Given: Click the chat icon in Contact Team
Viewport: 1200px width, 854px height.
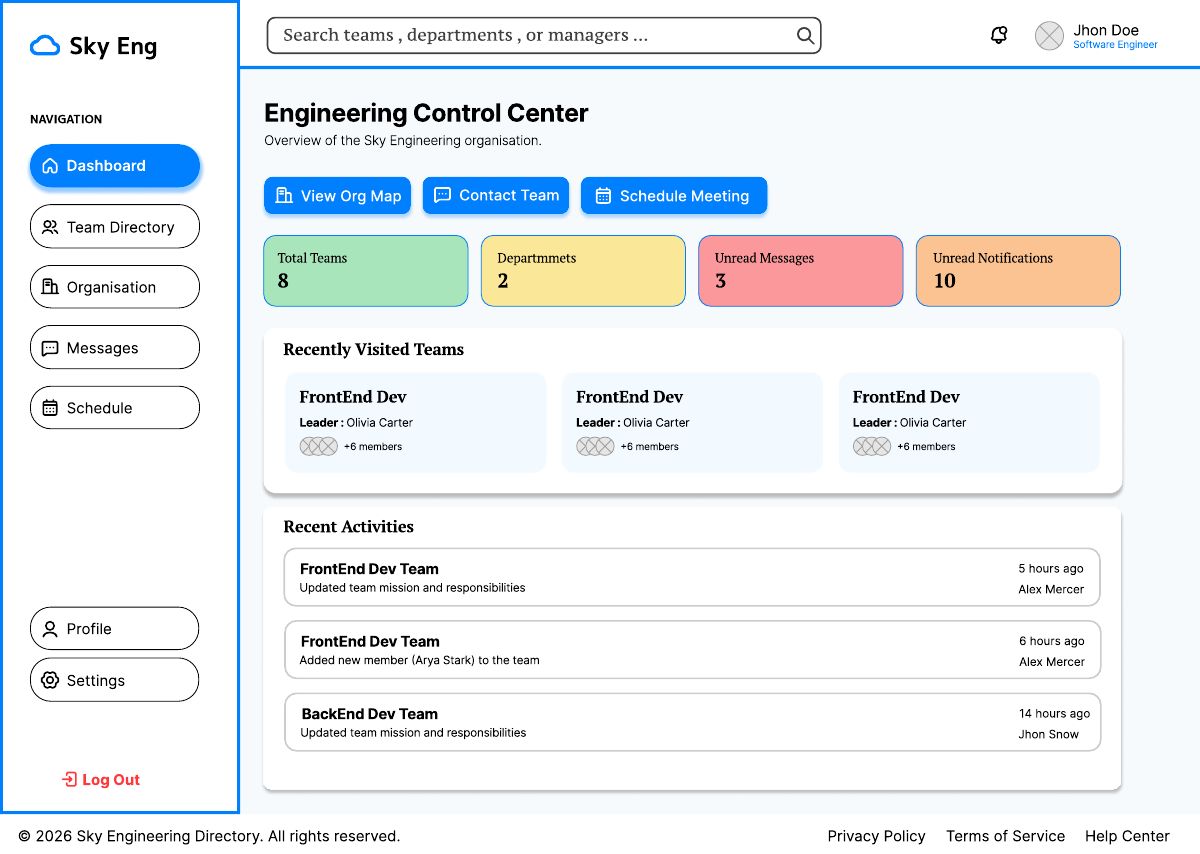Looking at the screenshot, I should (442, 195).
